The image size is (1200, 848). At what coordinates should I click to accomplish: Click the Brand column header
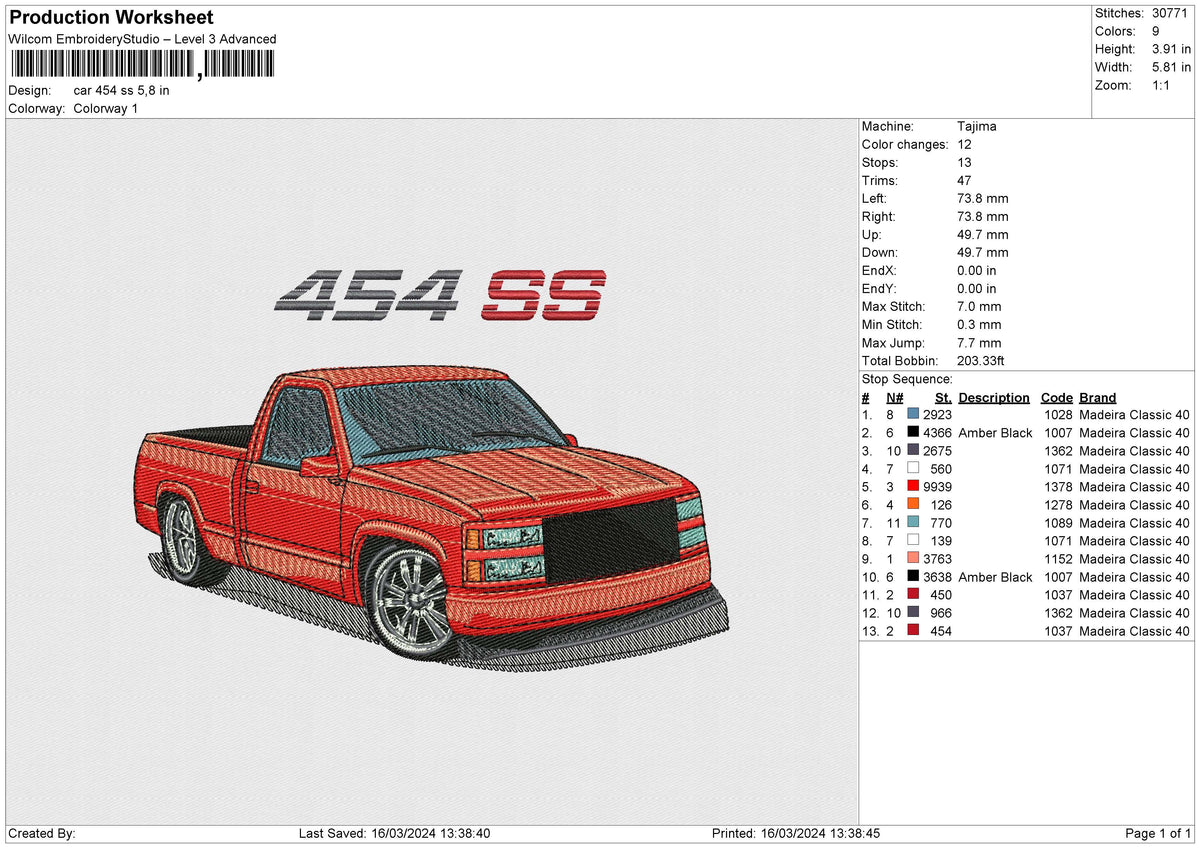[1098, 397]
